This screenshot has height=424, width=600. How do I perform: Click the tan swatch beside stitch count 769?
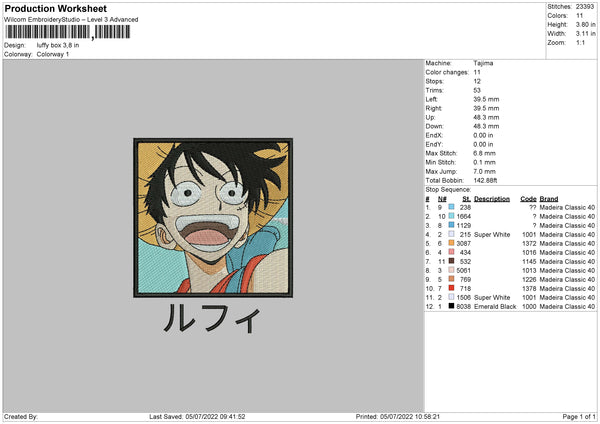click(452, 279)
